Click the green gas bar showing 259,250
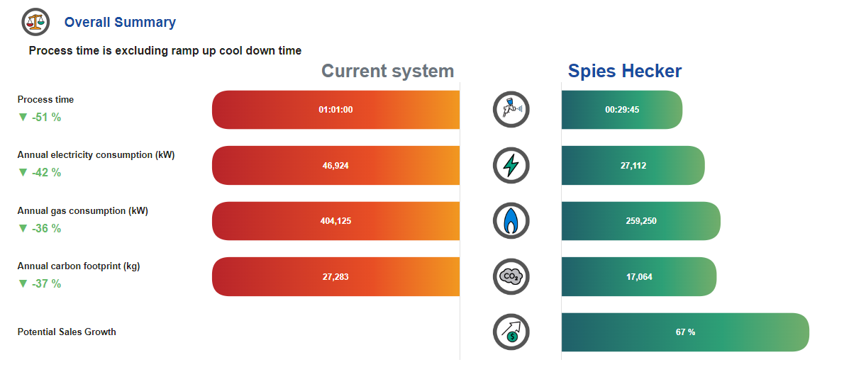 tap(641, 221)
